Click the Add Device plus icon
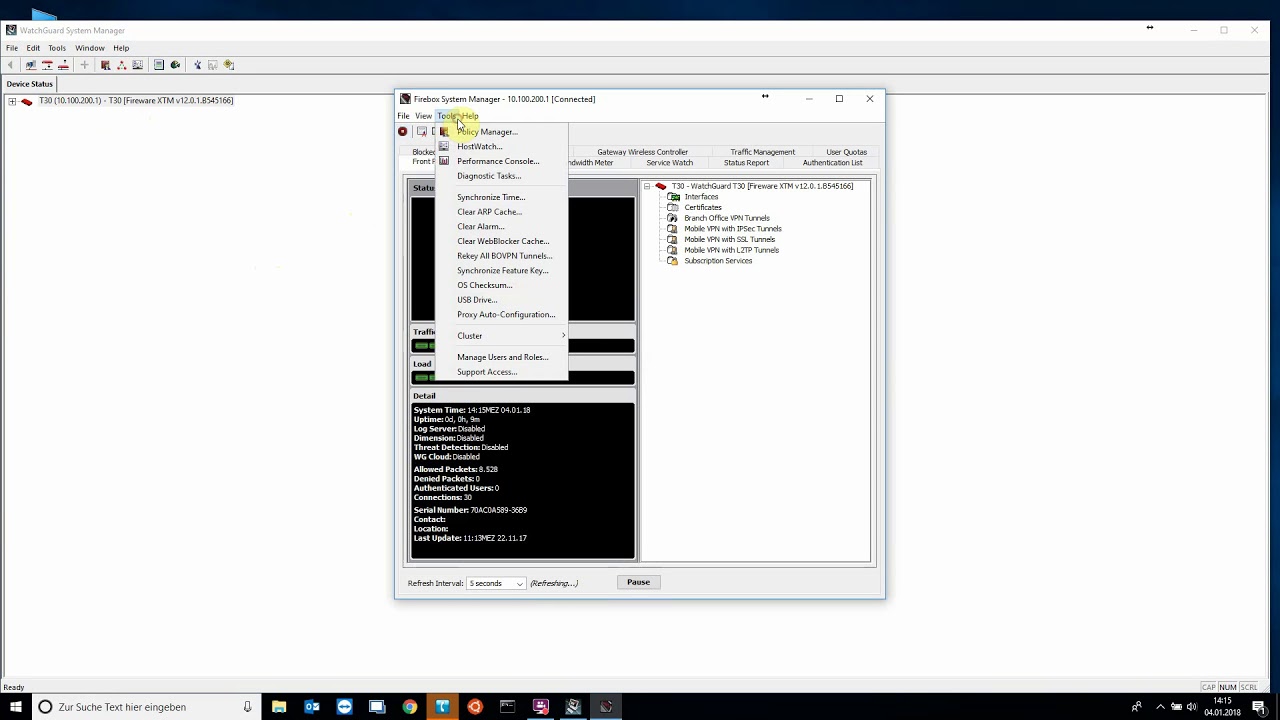 pos(84,65)
